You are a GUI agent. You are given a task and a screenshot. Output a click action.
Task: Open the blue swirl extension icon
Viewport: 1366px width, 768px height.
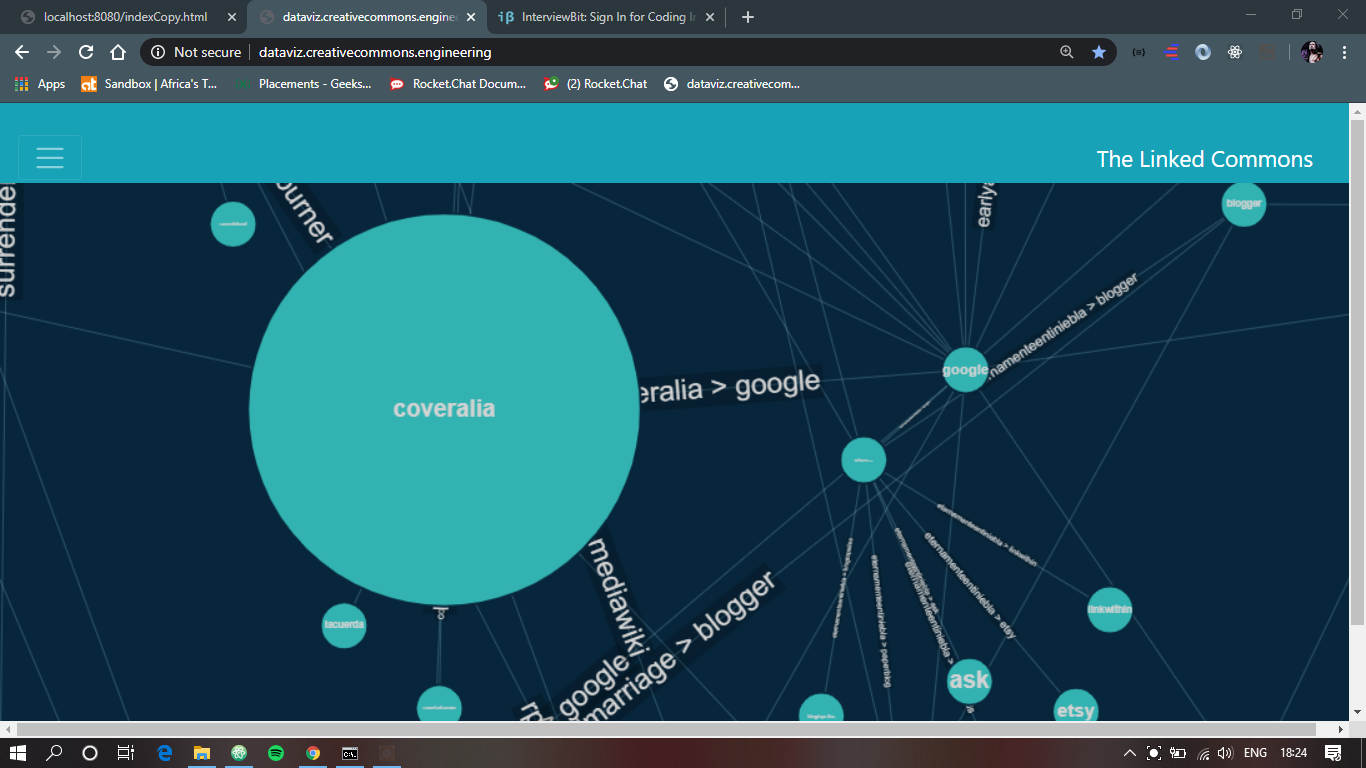1203,52
